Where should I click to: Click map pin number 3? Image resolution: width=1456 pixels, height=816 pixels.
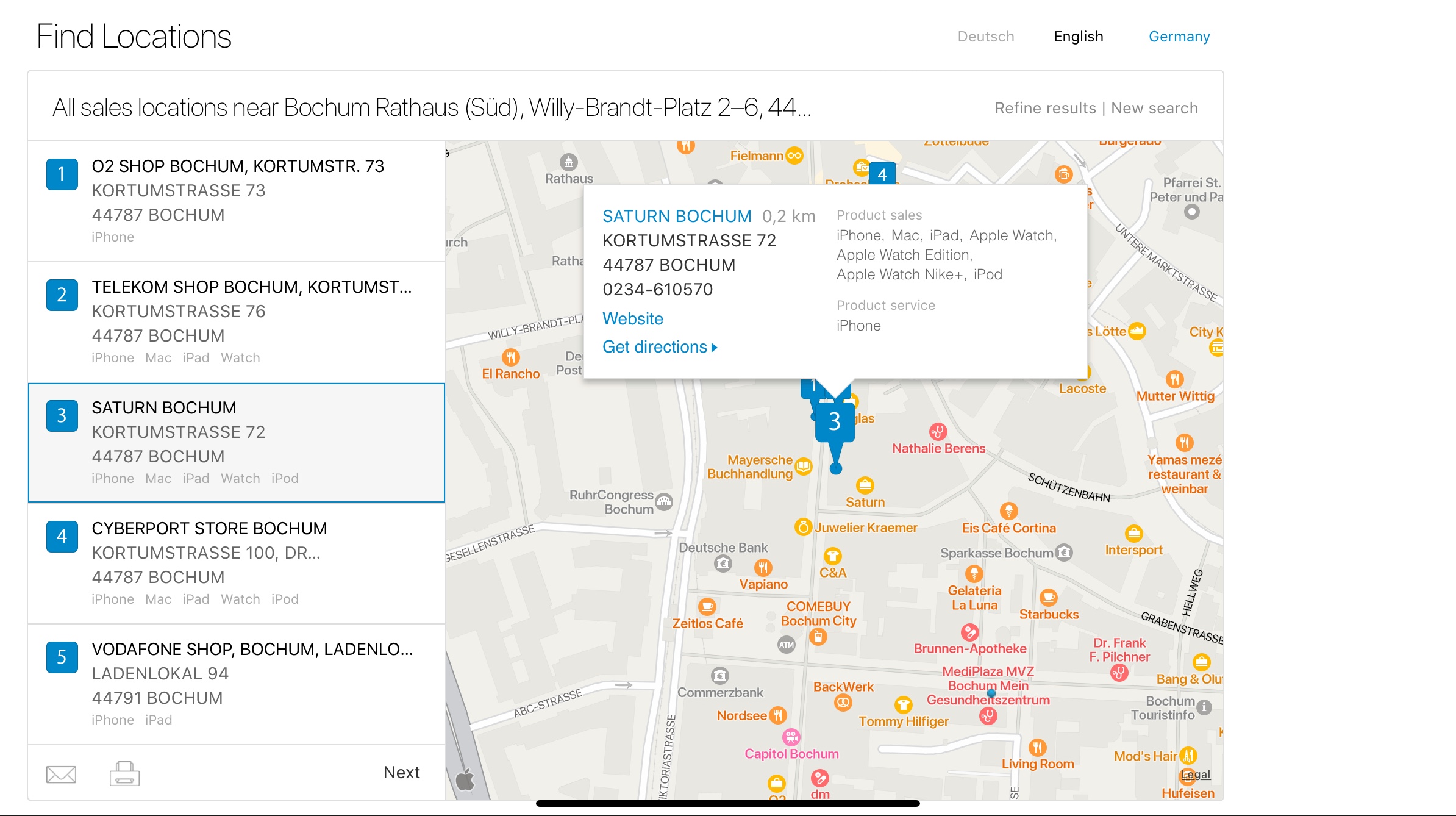[835, 421]
